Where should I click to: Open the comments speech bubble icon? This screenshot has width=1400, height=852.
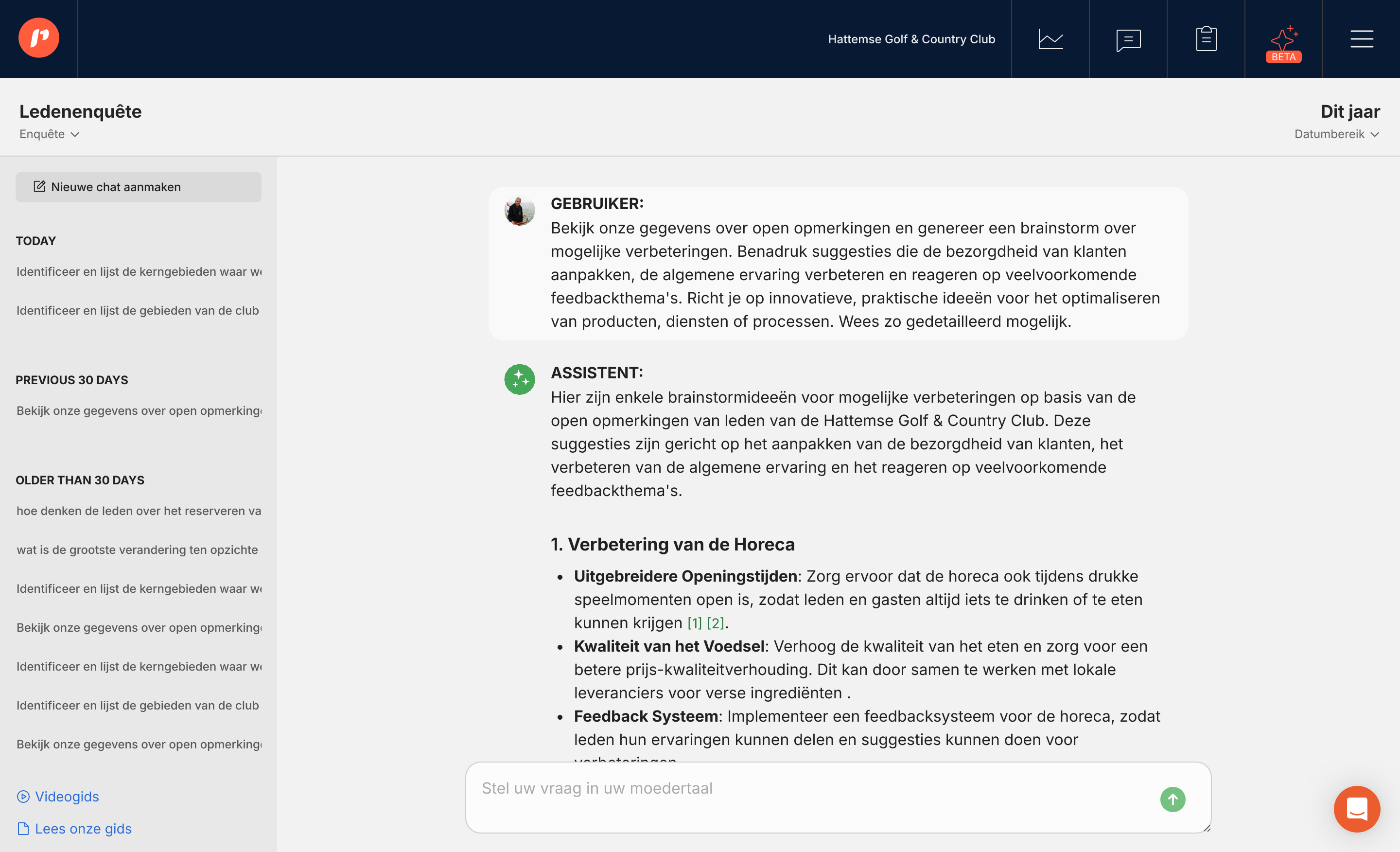(1128, 38)
